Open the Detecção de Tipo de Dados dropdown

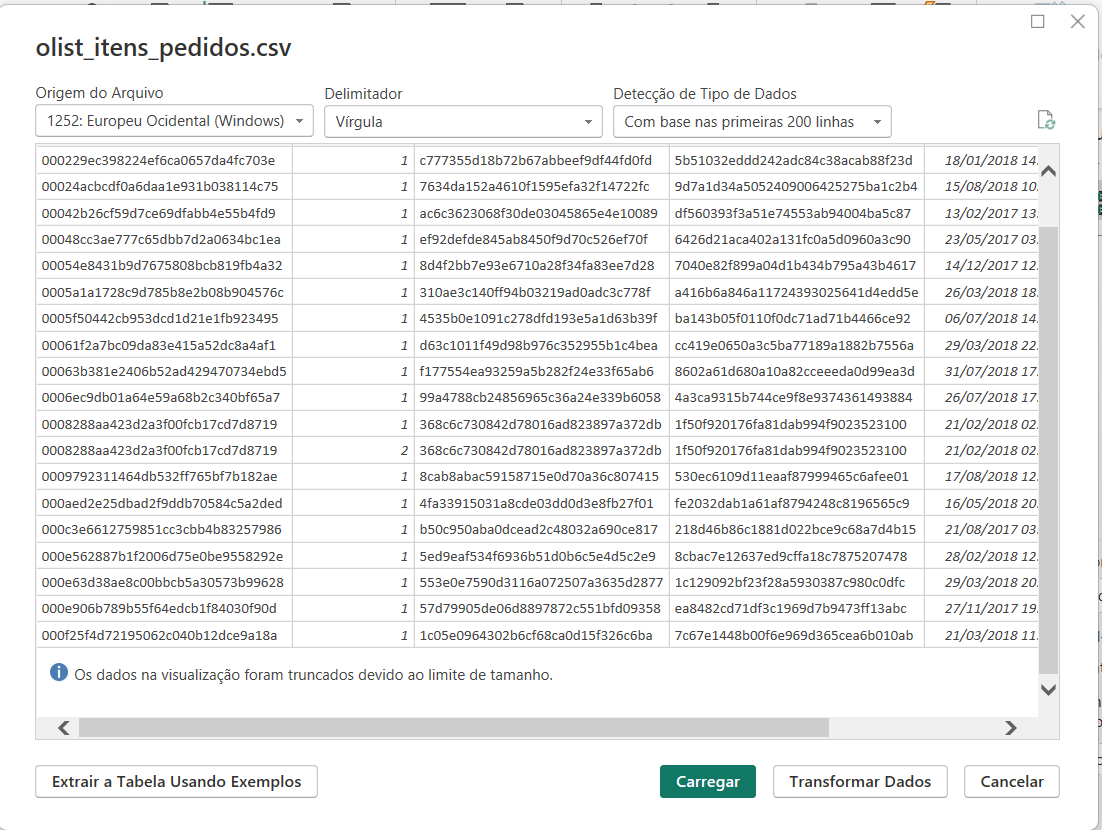(752, 122)
